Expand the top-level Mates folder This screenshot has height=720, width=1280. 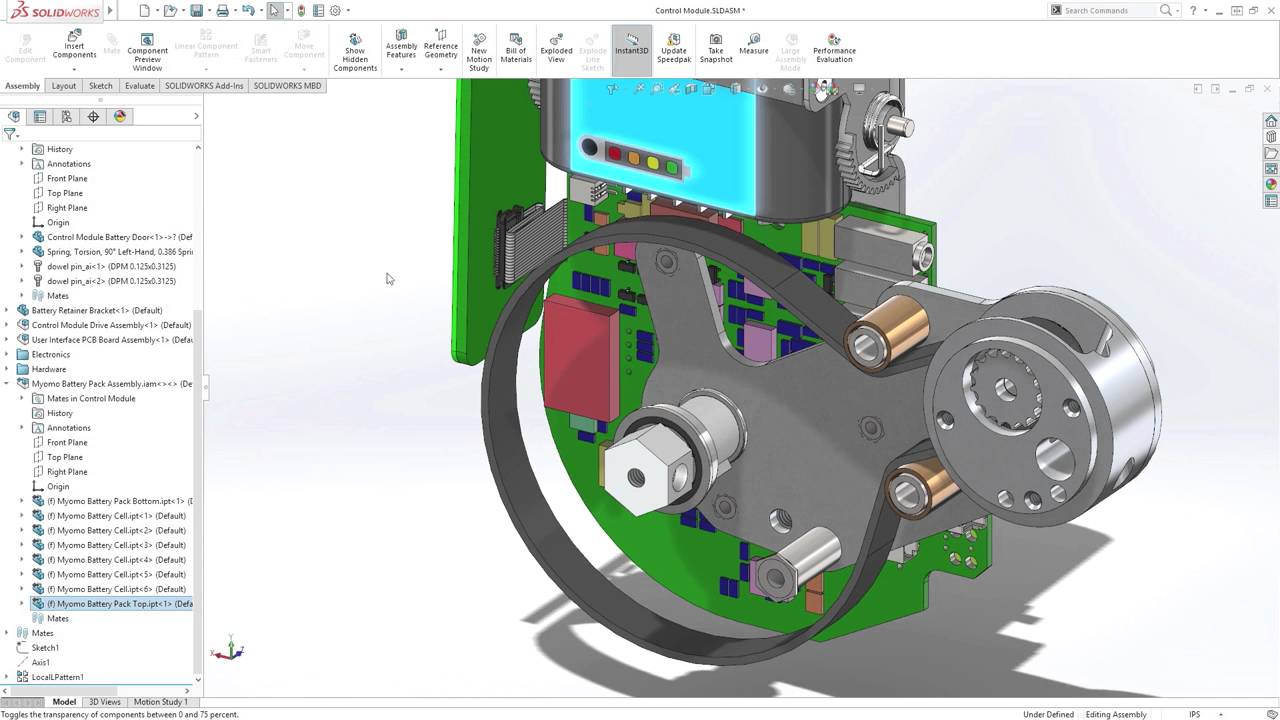click(x=7, y=633)
